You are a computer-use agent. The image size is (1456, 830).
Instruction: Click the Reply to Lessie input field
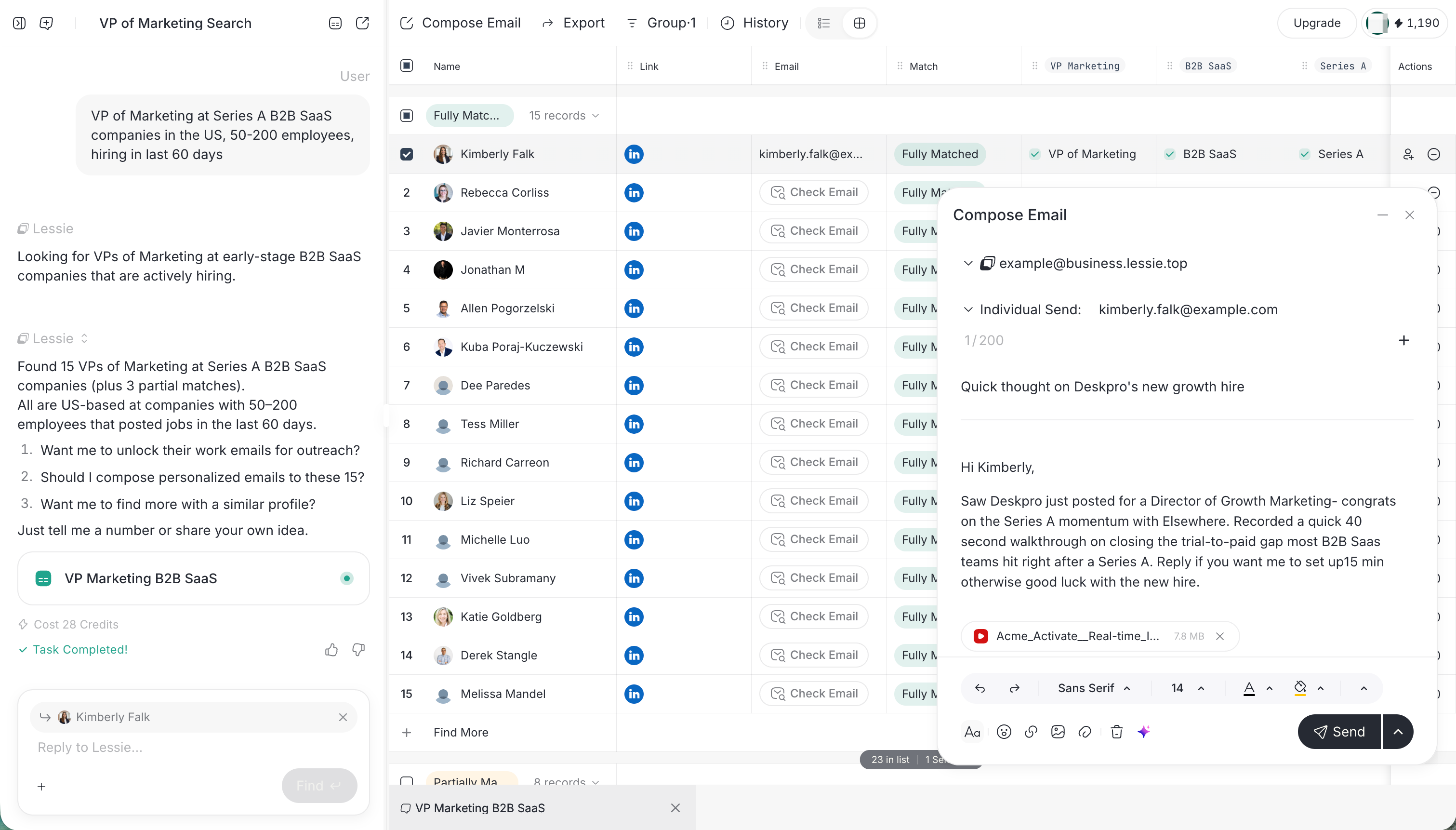(x=194, y=748)
